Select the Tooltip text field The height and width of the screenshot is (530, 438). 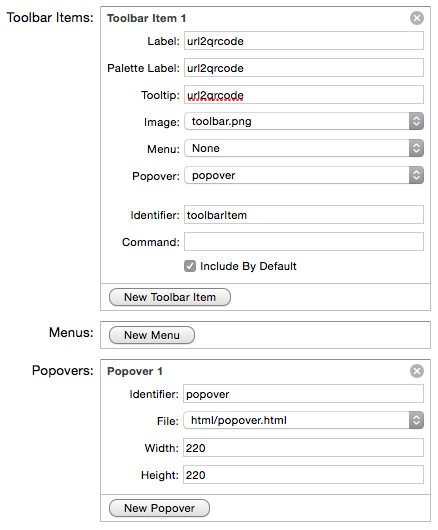(x=304, y=95)
